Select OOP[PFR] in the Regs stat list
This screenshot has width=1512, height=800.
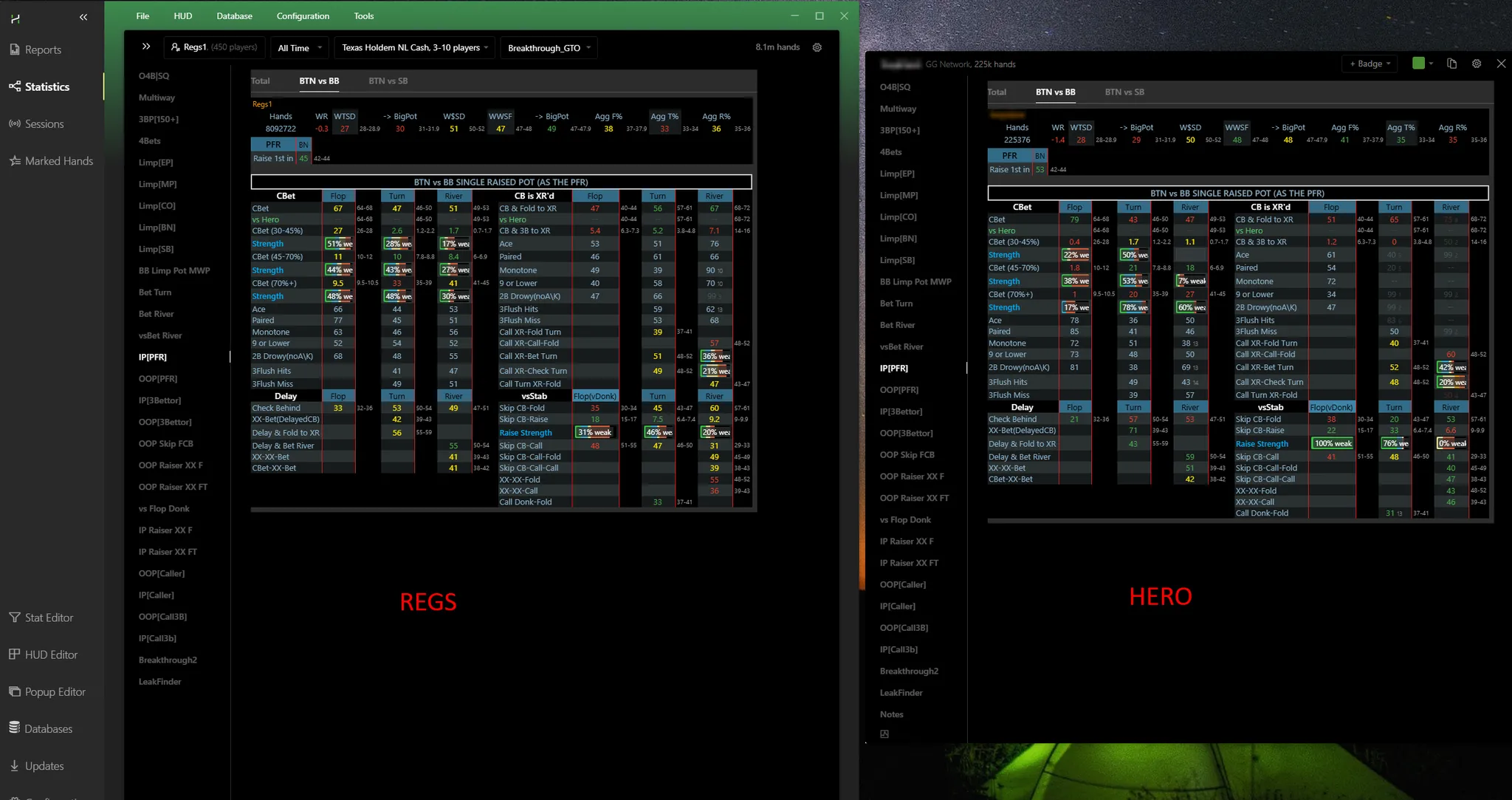coord(158,379)
